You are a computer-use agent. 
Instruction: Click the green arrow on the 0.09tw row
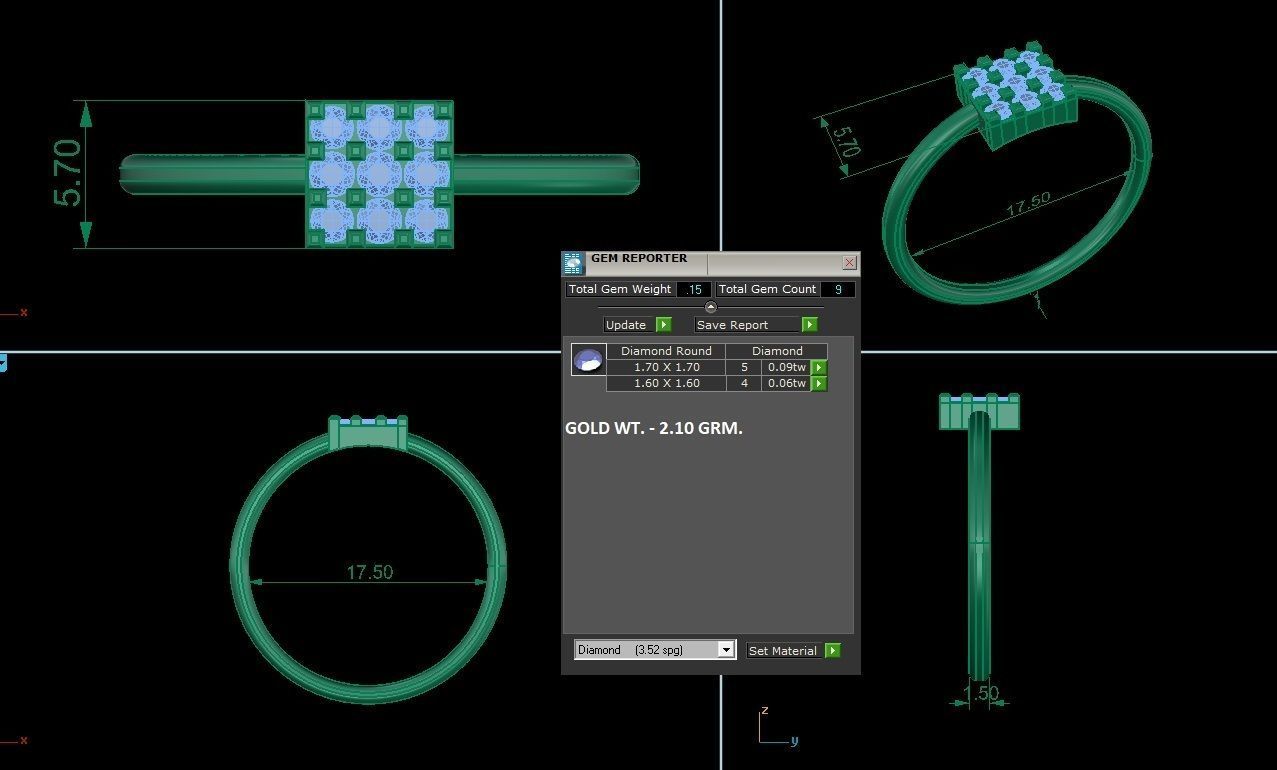[x=819, y=368]
